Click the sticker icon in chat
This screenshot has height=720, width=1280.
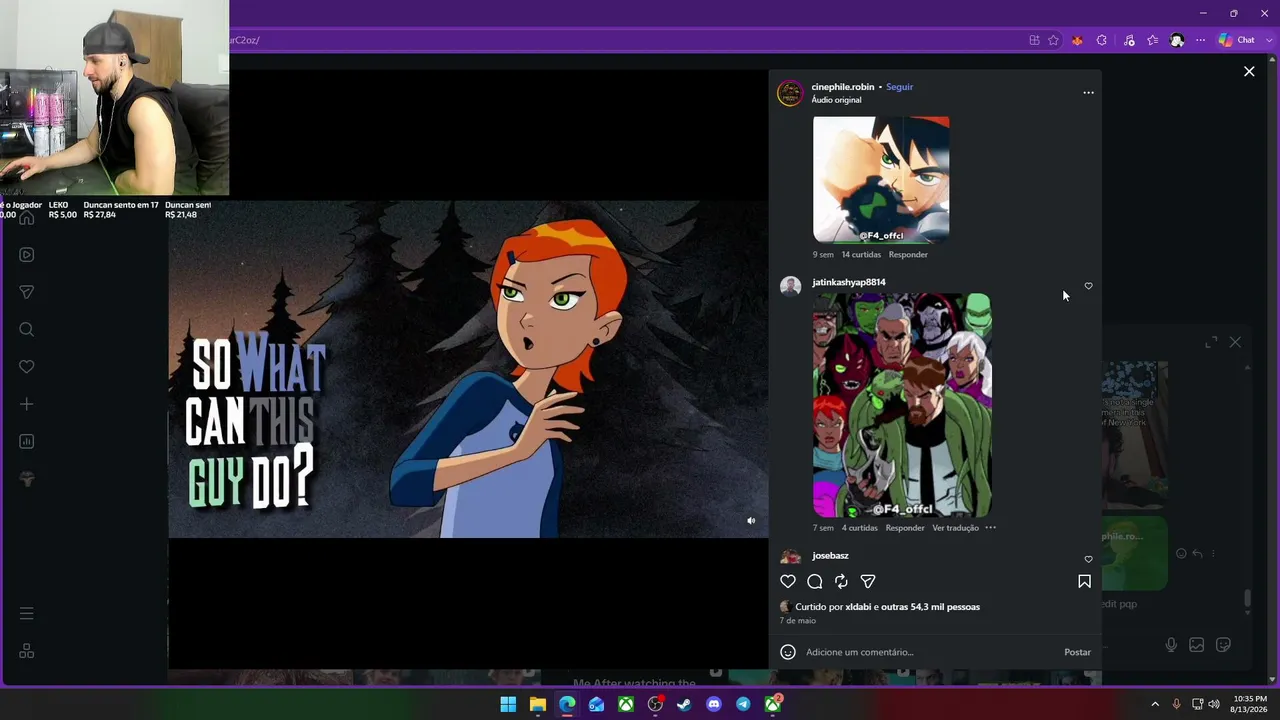[1223, 645]
